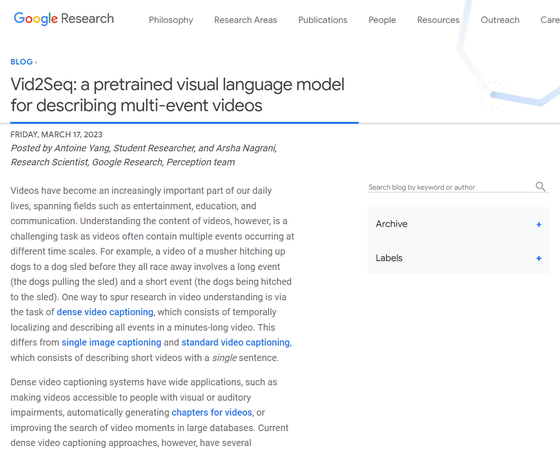The width and height of the screenshot is (560, 453).
Task: Click the Labels section header
Action: (x=458, y=258)
